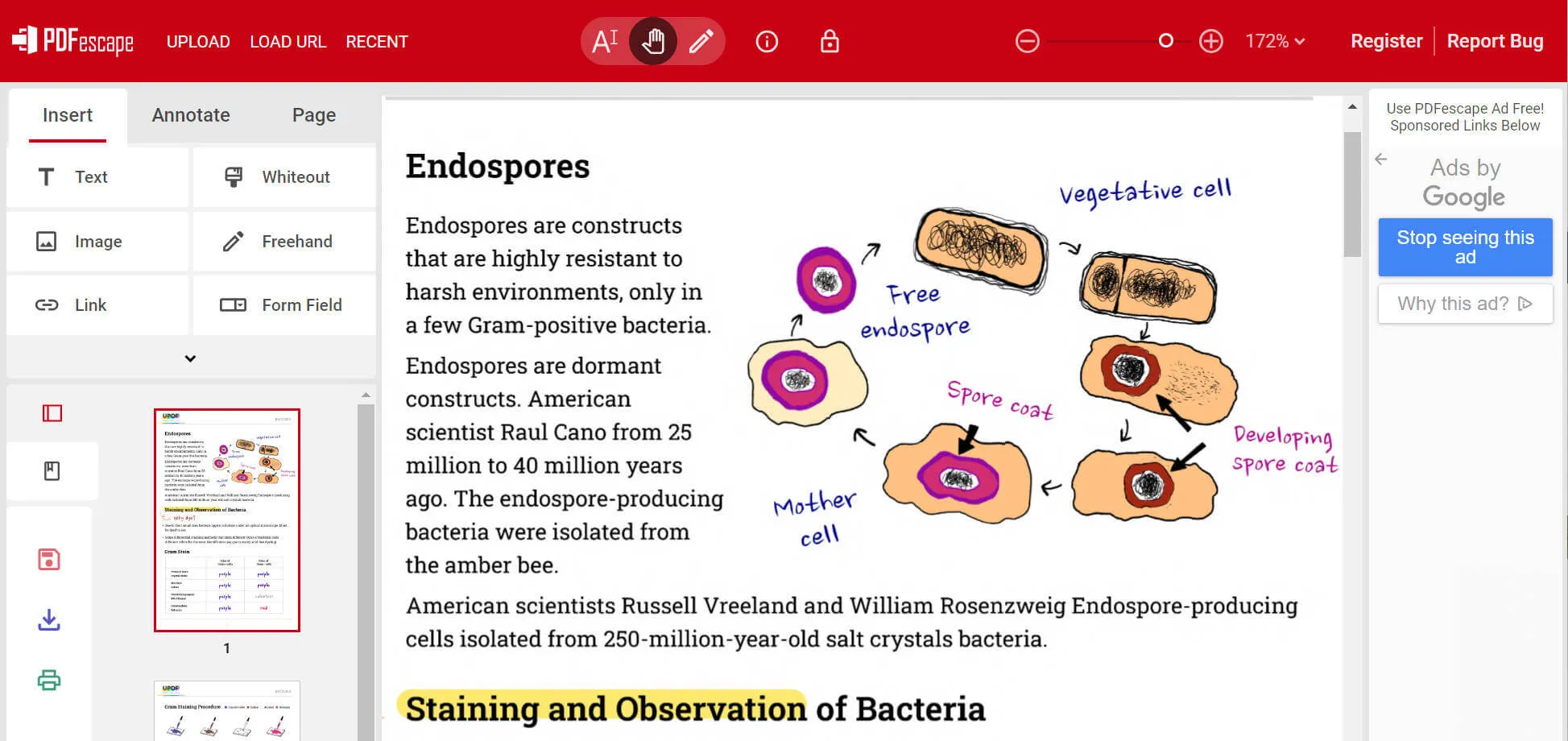Open the 172% zoom dropdown
The width and height of the screenshot is (1568, 741).
[x=1275, y=41]
